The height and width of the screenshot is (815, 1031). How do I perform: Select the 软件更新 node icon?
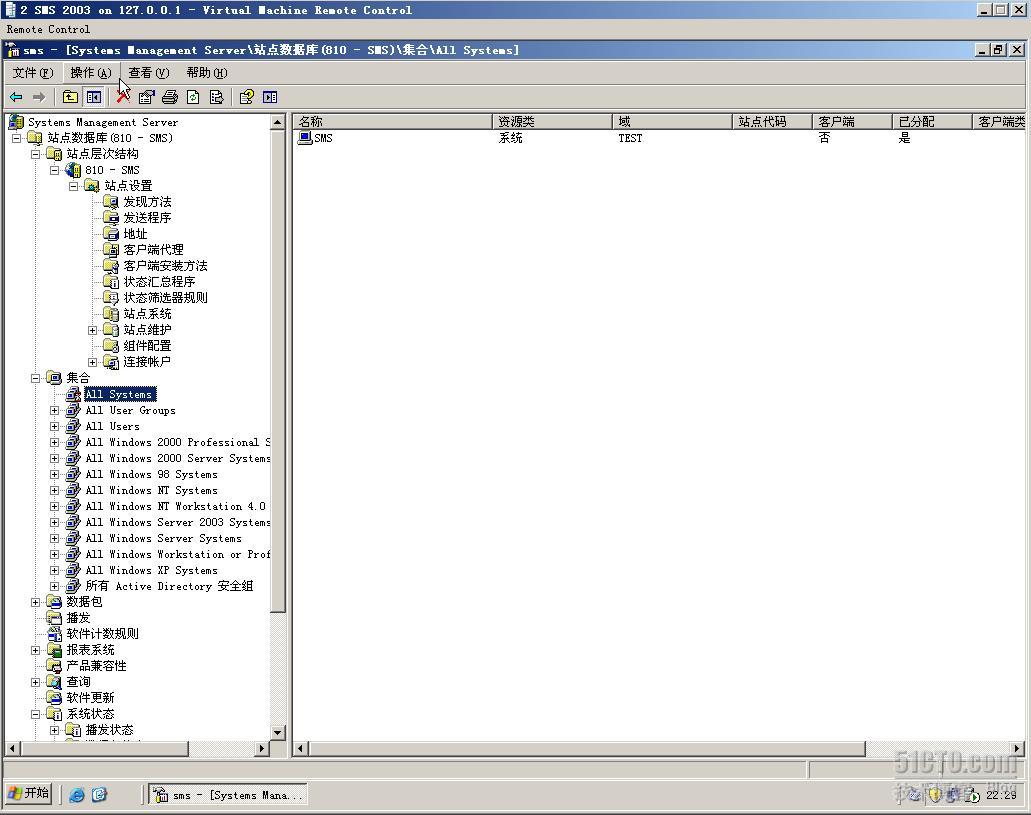pos(54,698)
